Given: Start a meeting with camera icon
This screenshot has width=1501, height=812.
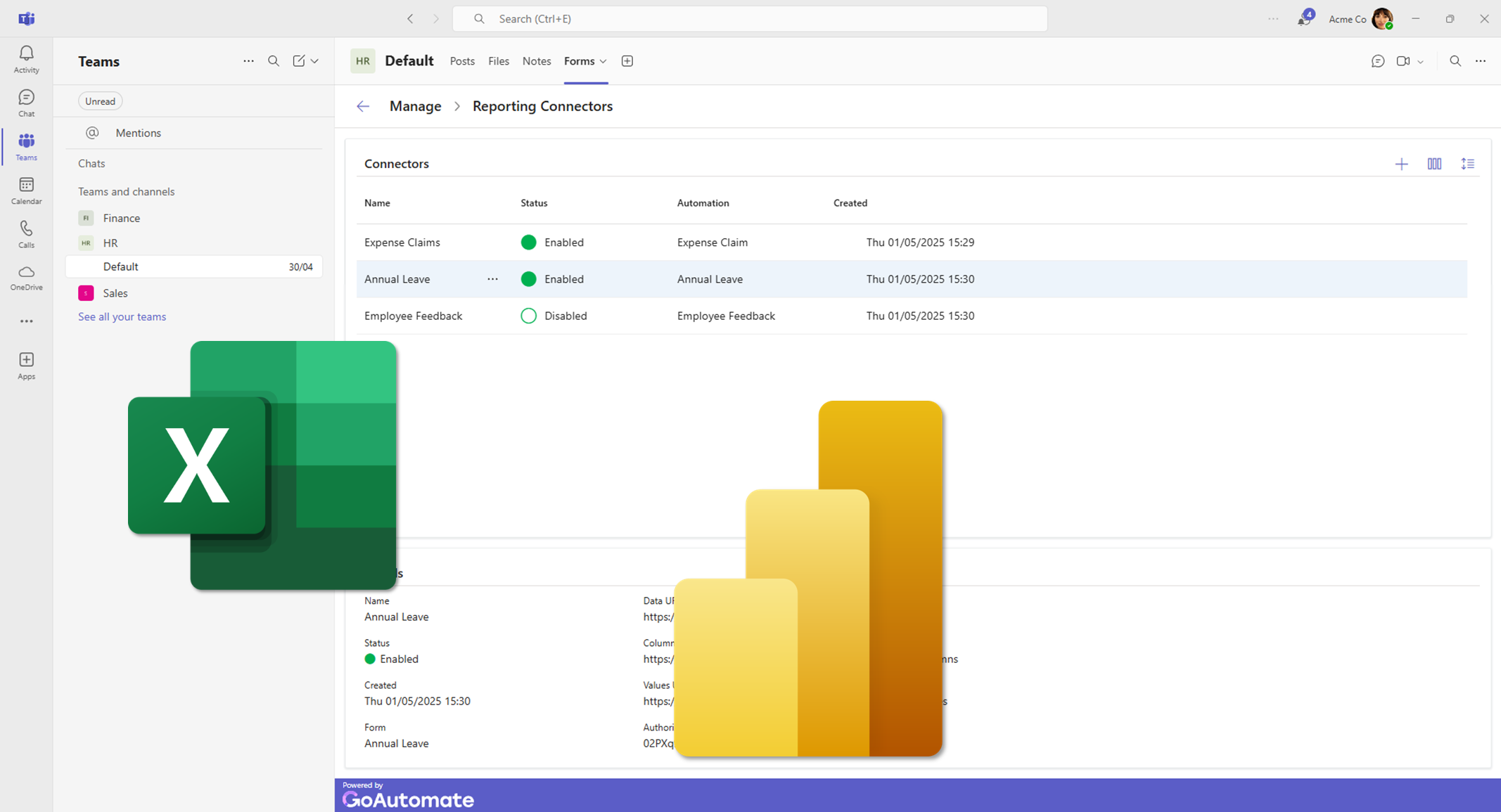Looking at the screenshot, I should [x=1403, y=61].
